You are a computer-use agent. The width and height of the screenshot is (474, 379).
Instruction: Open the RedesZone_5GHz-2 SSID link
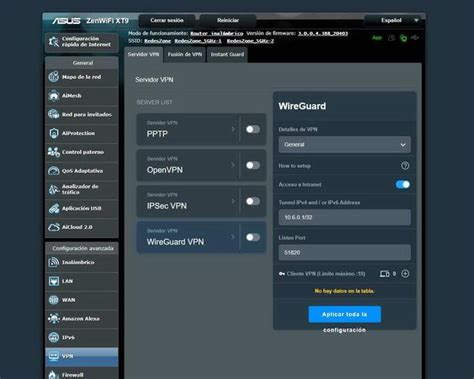coord(250,41)
